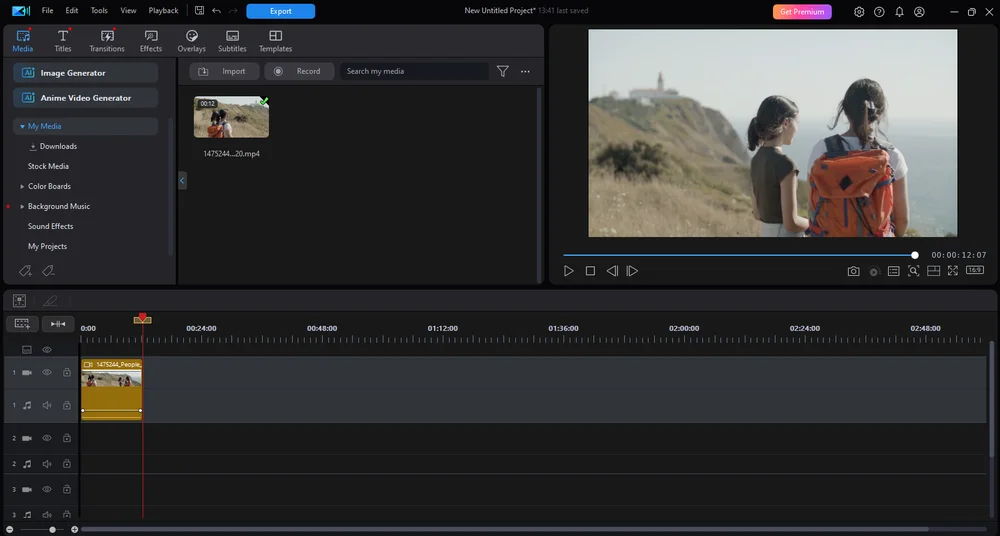1000x536 pixels.
Task: Click the Get Premium button
Action: (x=802, y=11)
